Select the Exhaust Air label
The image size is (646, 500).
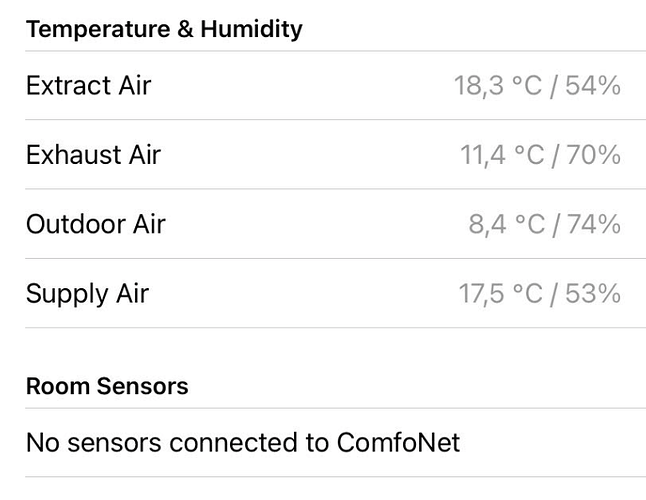tap(93, 155)
